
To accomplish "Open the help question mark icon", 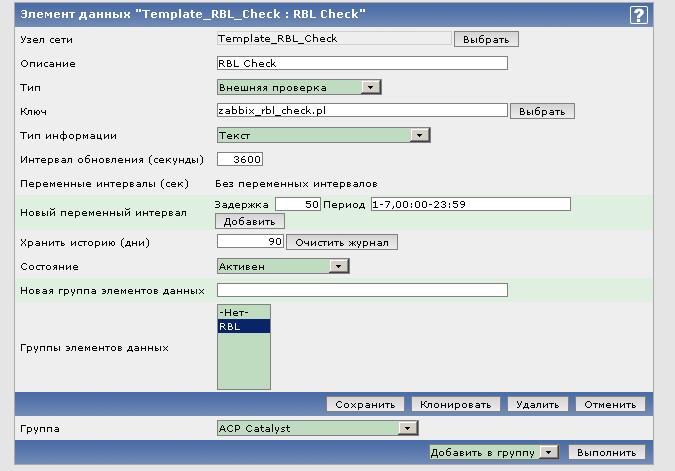I will [x=638, y=15].
